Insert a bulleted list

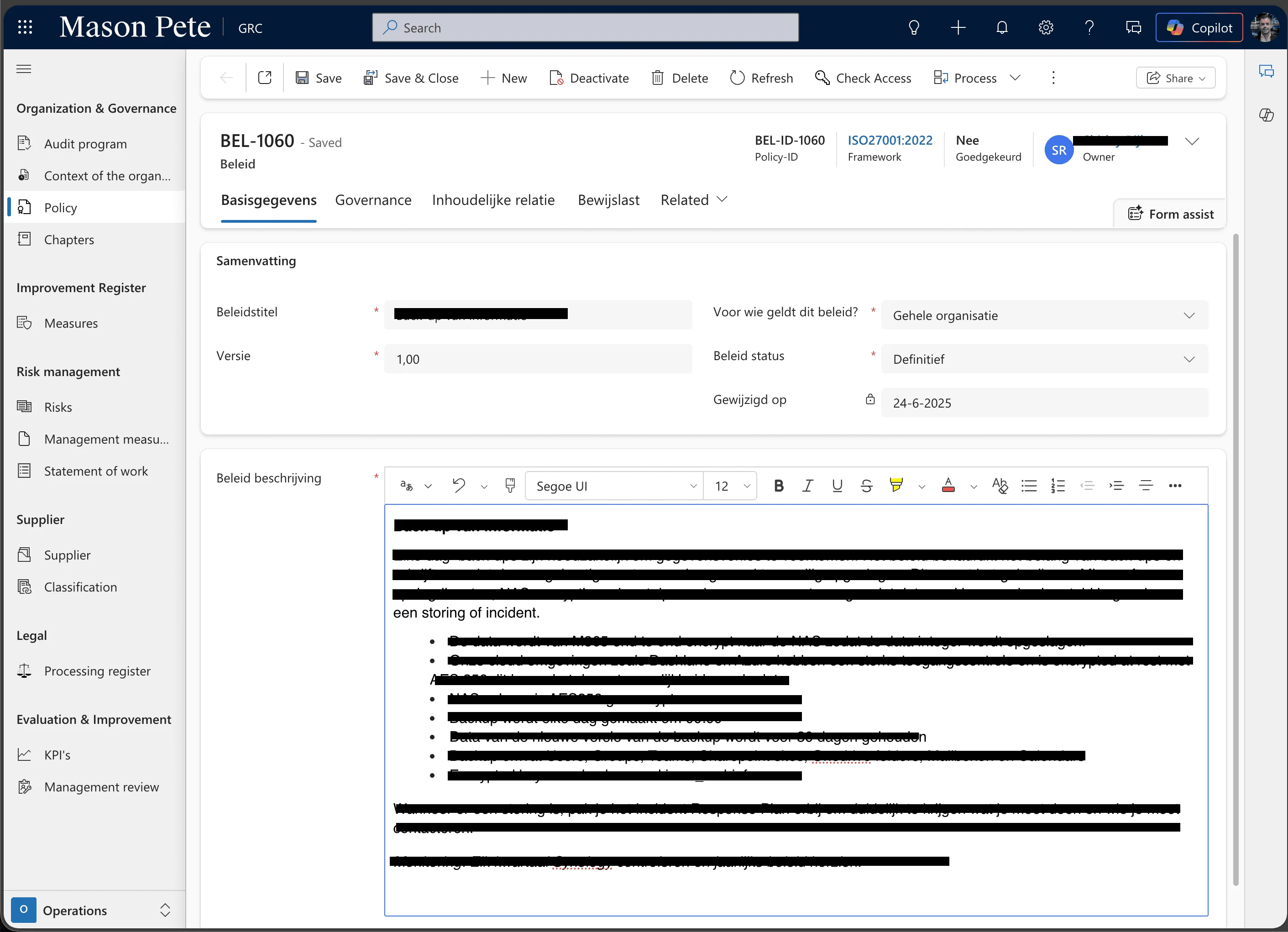click(1028, 486)
